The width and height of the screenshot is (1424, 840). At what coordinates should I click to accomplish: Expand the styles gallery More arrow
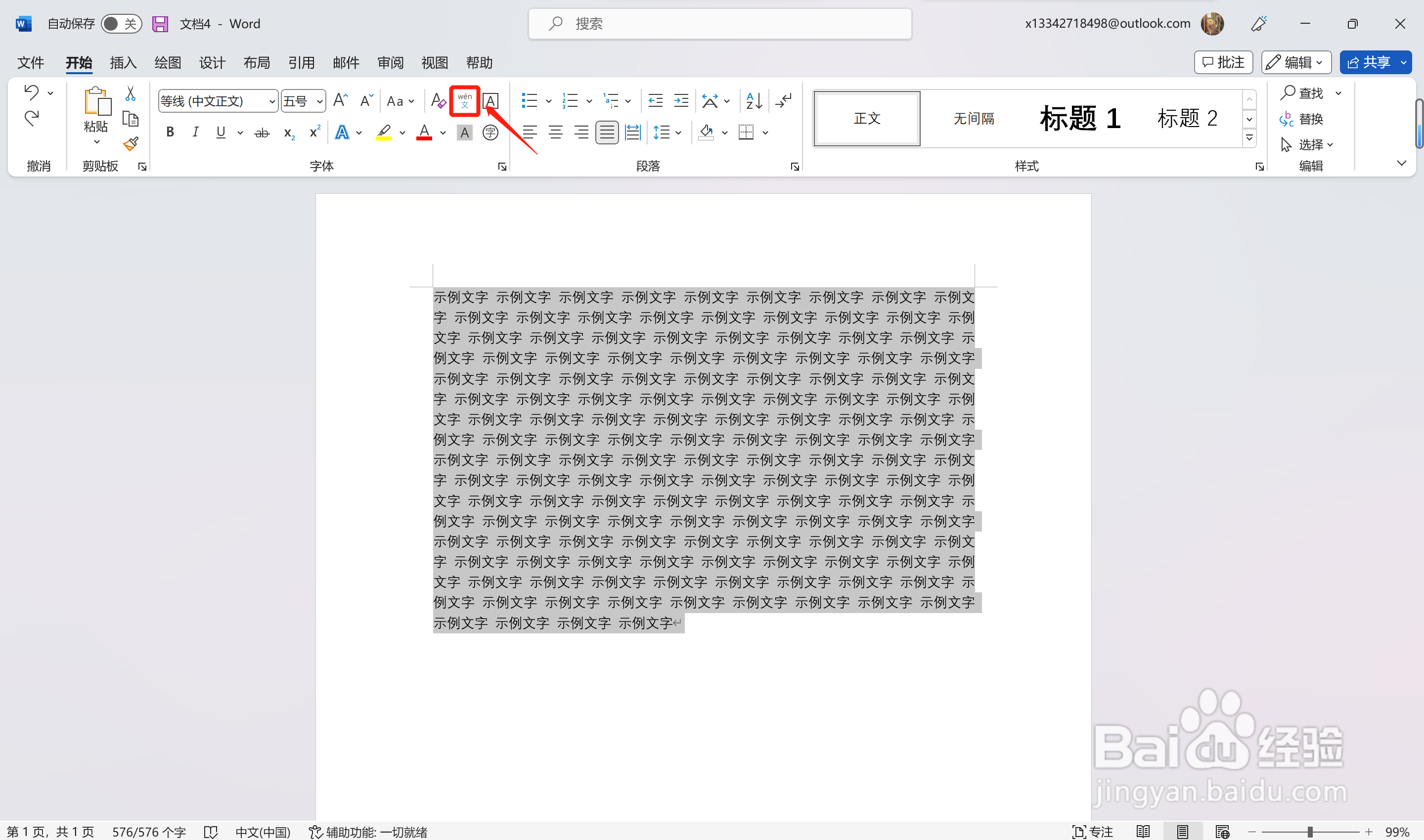pos(1249,137)
